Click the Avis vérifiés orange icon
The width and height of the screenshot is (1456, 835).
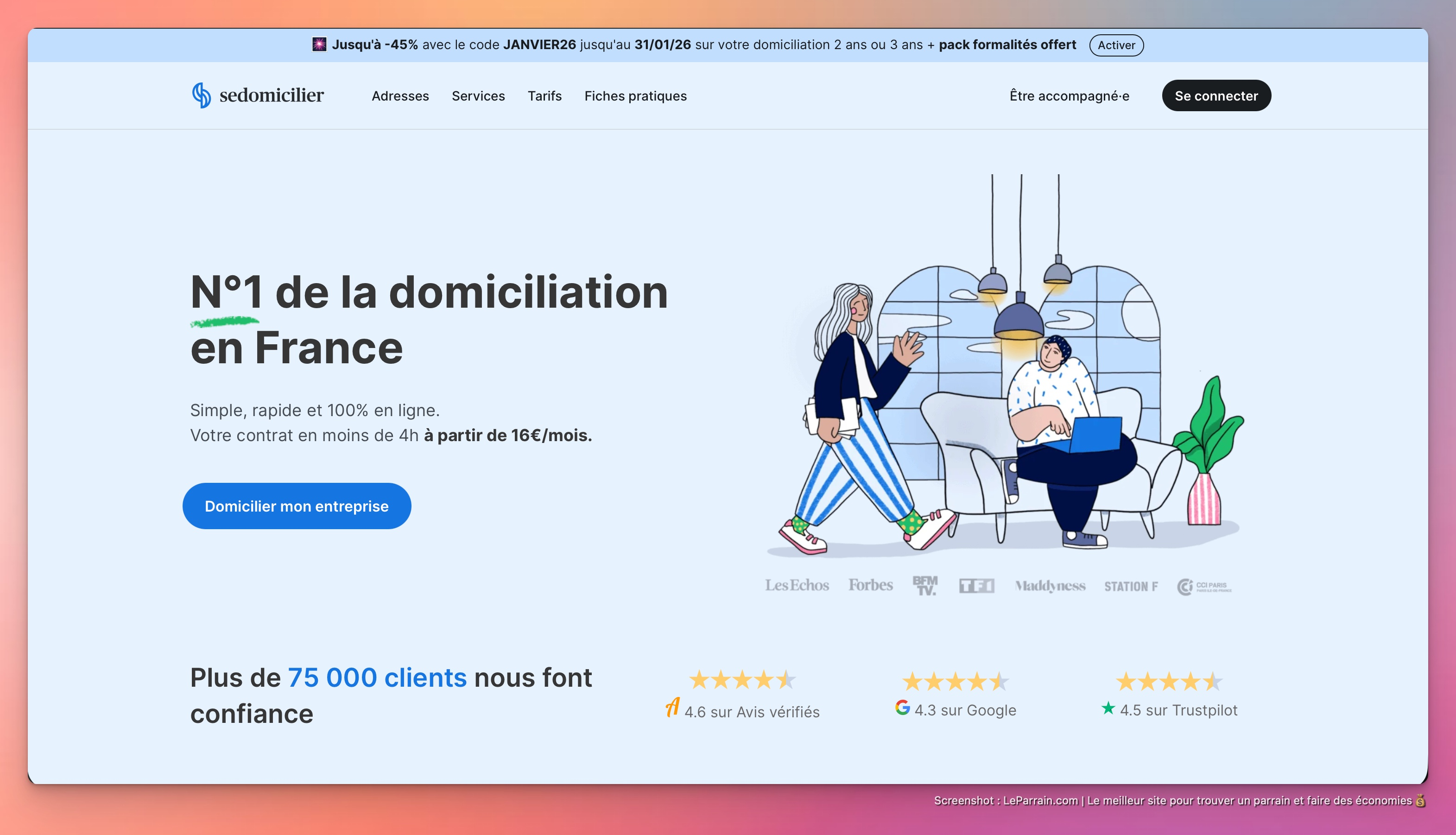[672, 707]
